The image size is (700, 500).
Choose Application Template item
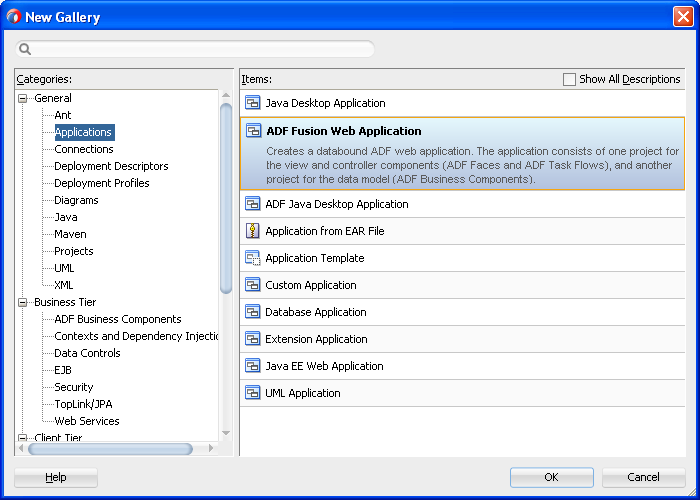pyautogui.click(x=462, y=258)
